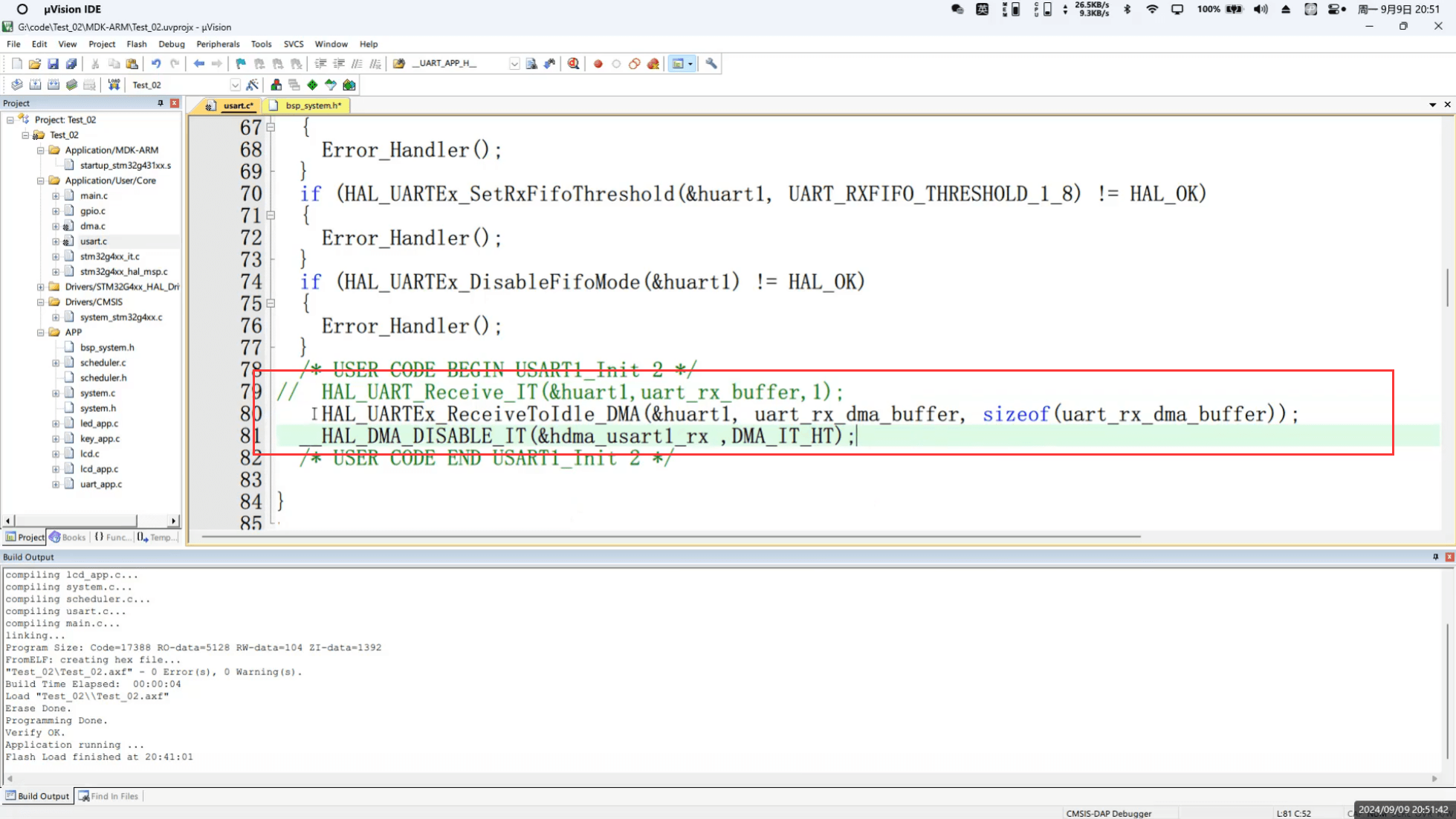Click the Download LOAD flash icon
The image size is (1456, 819).
[114, 85]
